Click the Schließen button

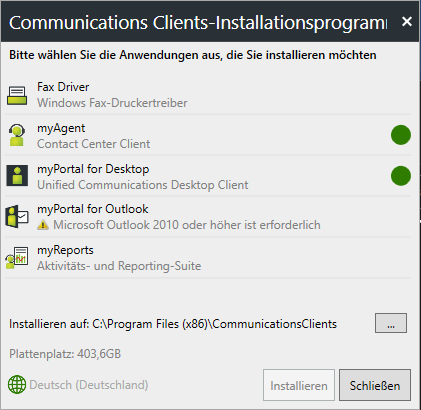tap(375, 385)
